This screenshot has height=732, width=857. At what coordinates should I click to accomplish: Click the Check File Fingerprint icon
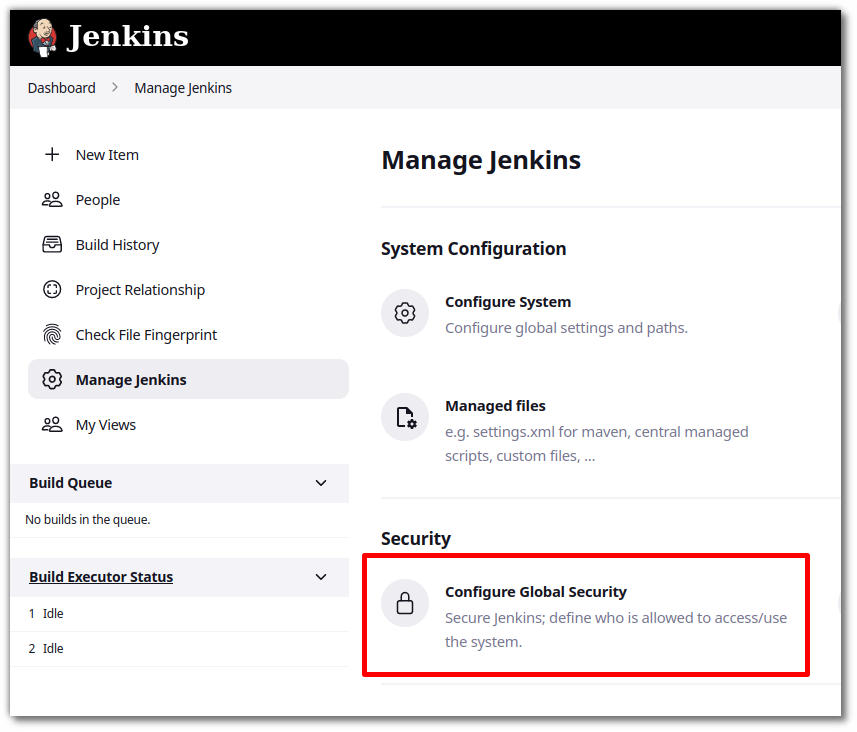(x=52, y=335)
